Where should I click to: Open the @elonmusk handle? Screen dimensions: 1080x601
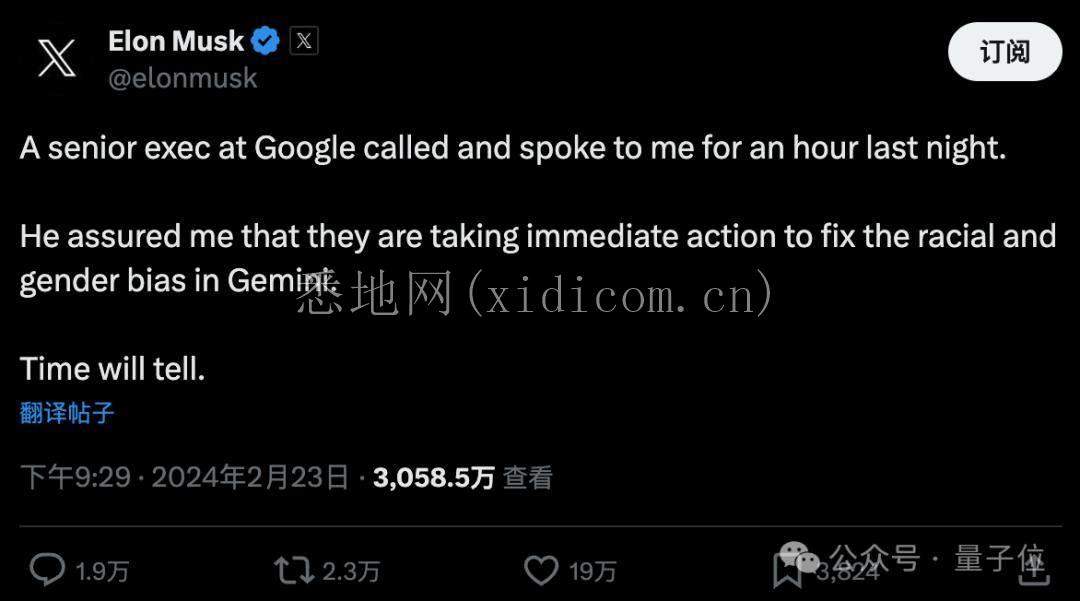tap(182, 78)
